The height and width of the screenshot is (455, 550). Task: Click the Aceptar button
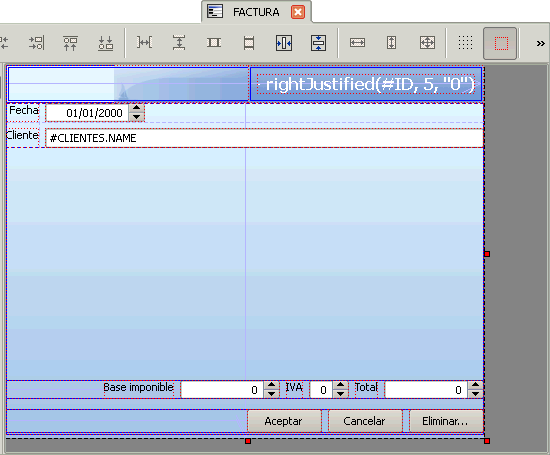coord(284,421)
